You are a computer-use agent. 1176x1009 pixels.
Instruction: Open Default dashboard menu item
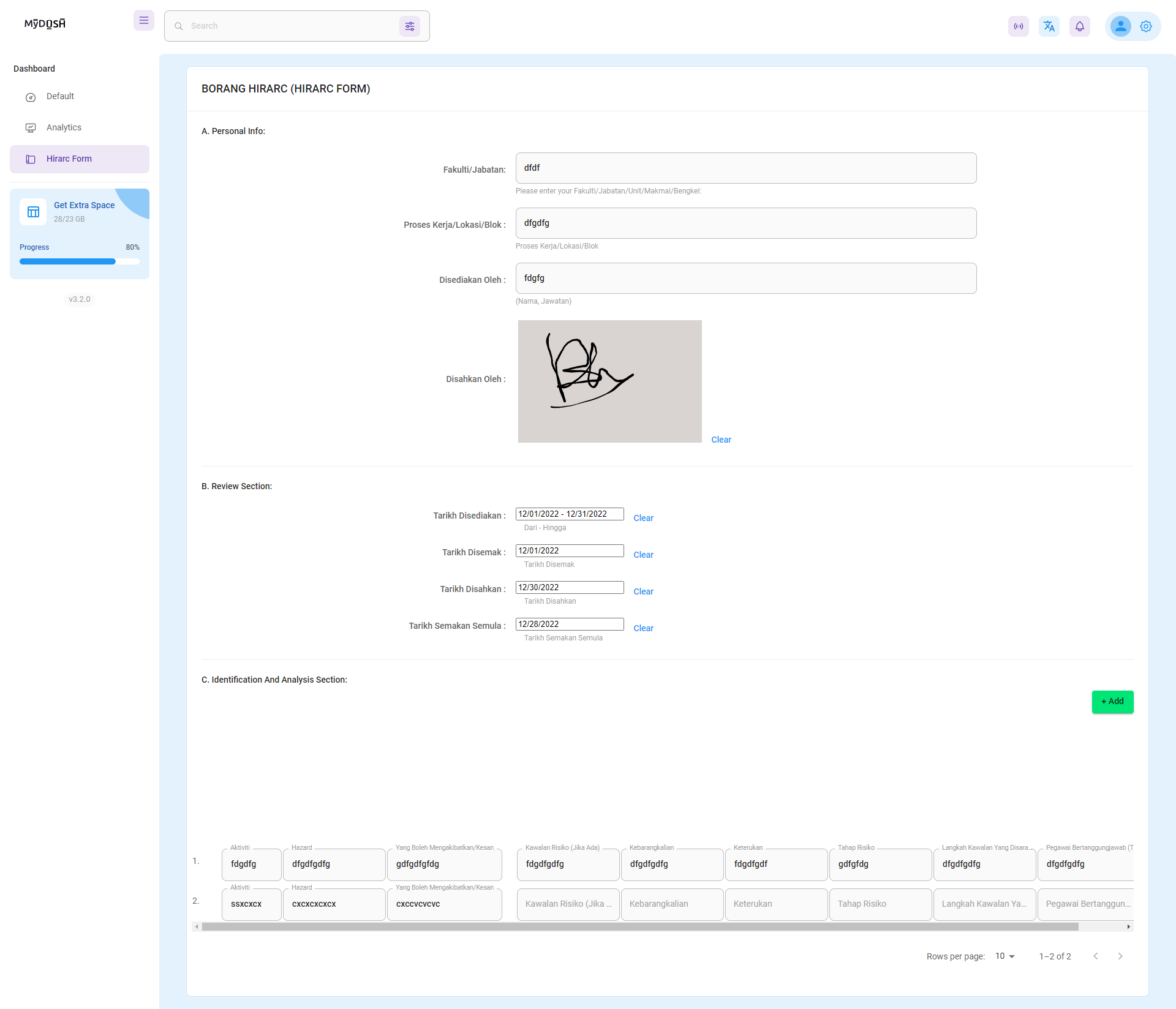tap(60, 97)
